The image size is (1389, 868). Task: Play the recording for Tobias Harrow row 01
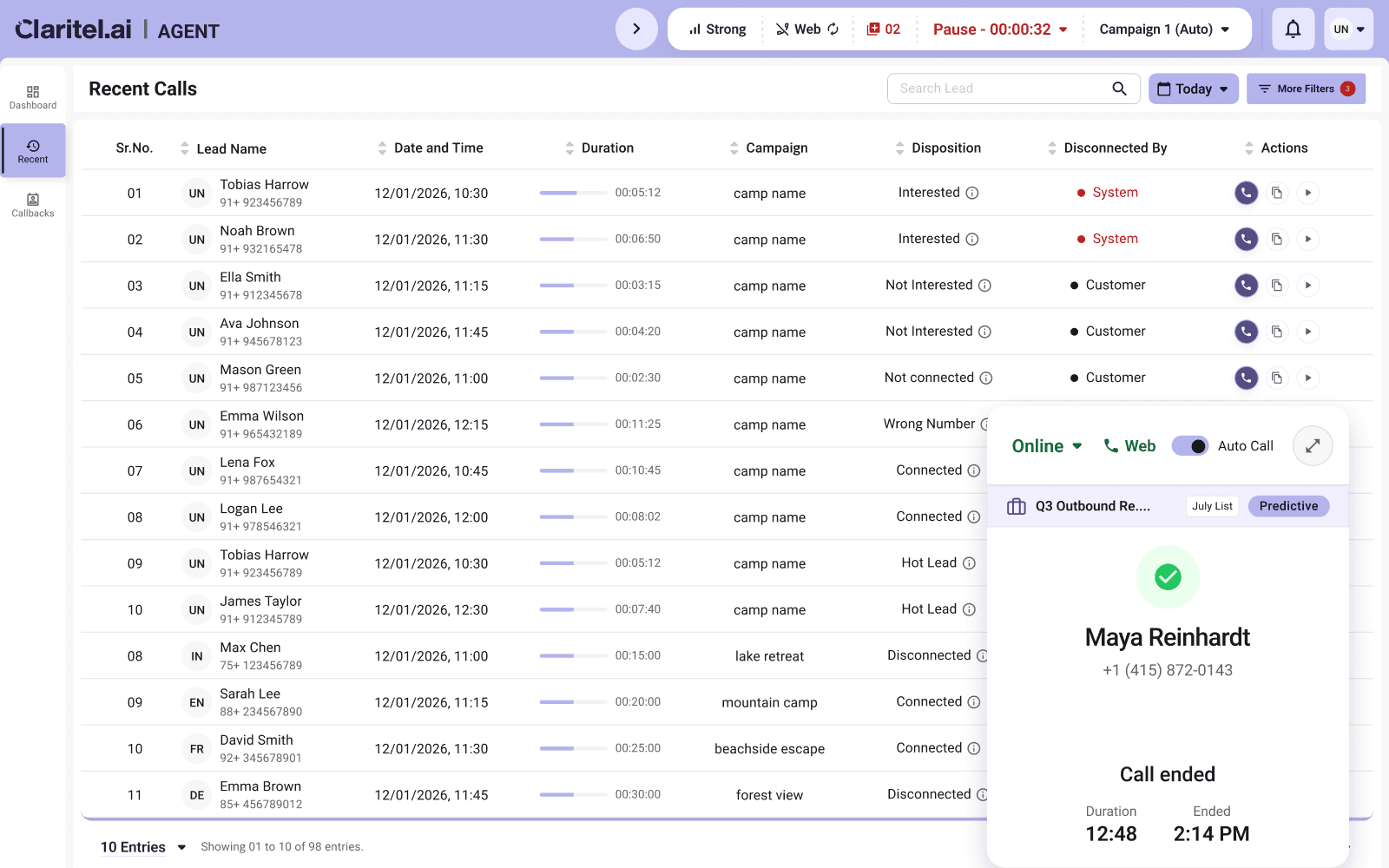pos(1307,193)
